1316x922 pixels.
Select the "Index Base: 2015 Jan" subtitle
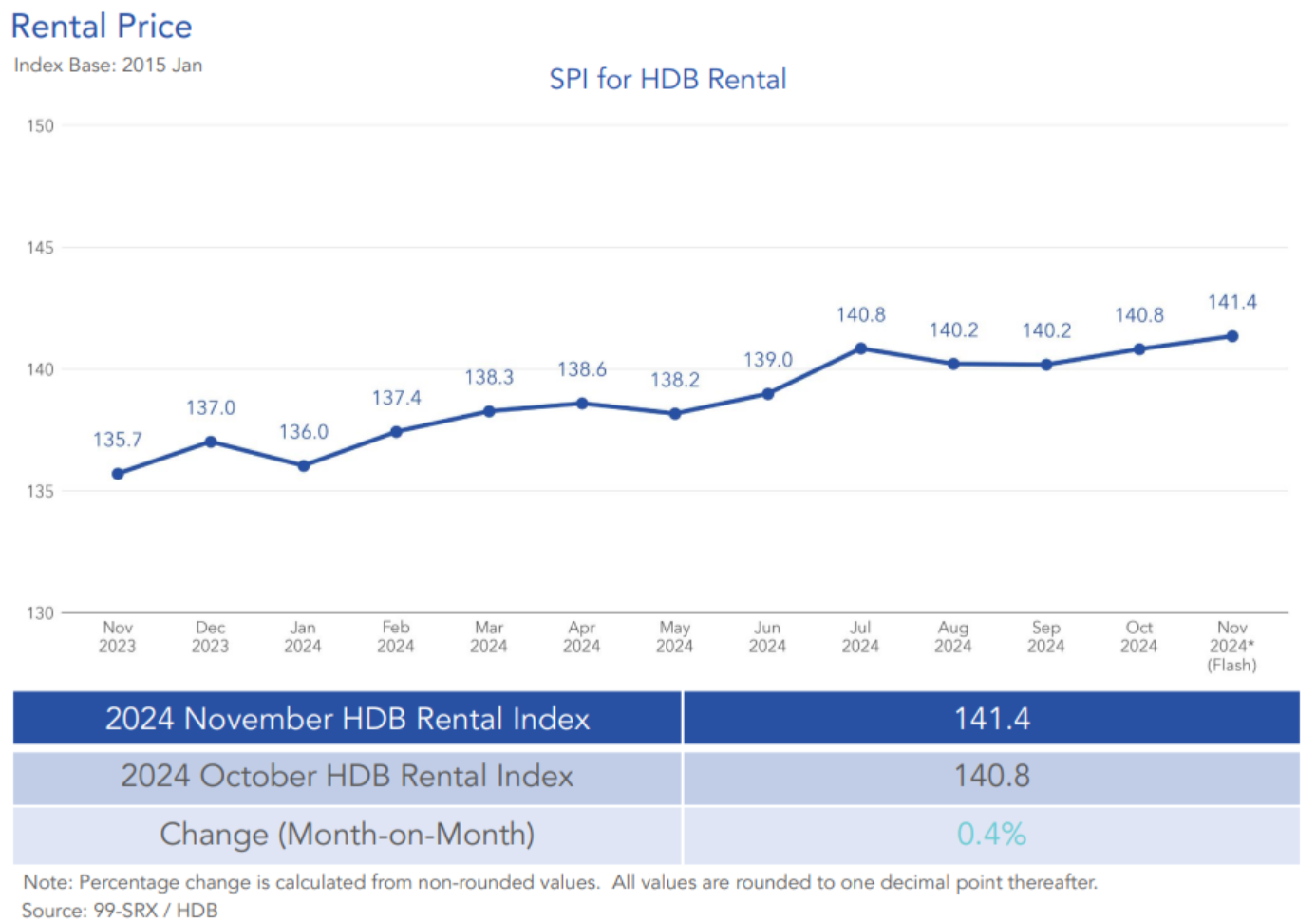coord(108,66)
